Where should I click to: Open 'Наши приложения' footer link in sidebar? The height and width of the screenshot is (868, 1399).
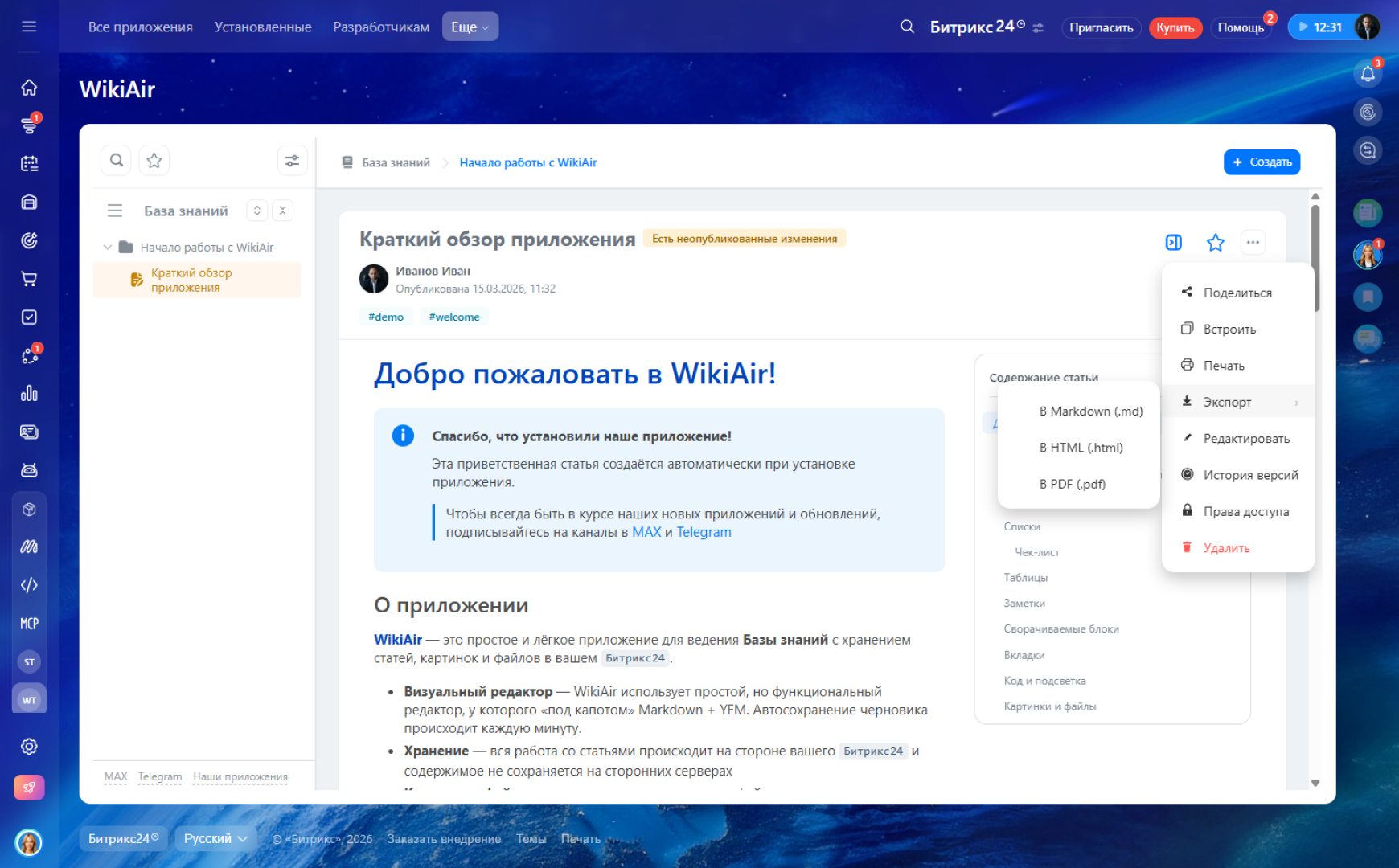point(240,776)
